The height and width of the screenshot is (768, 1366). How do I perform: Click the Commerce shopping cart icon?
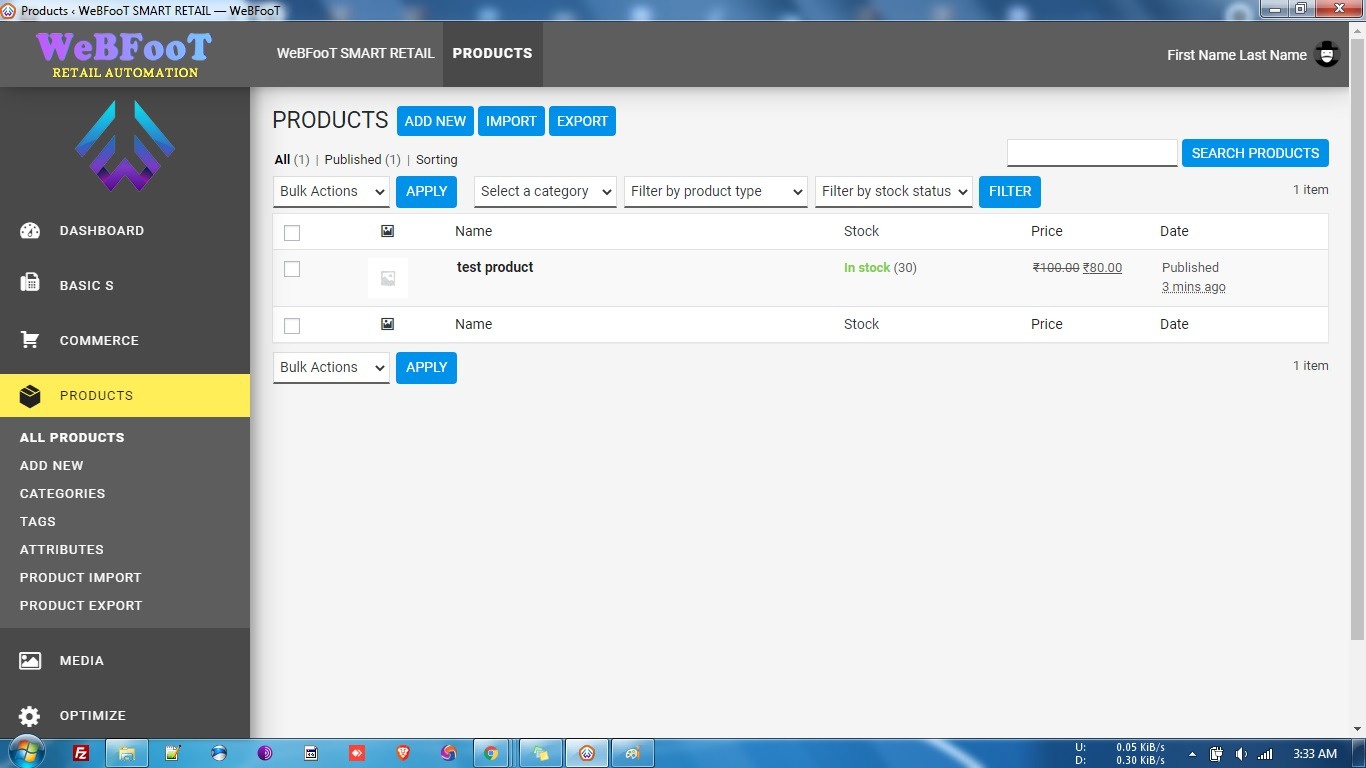[30, 340]
